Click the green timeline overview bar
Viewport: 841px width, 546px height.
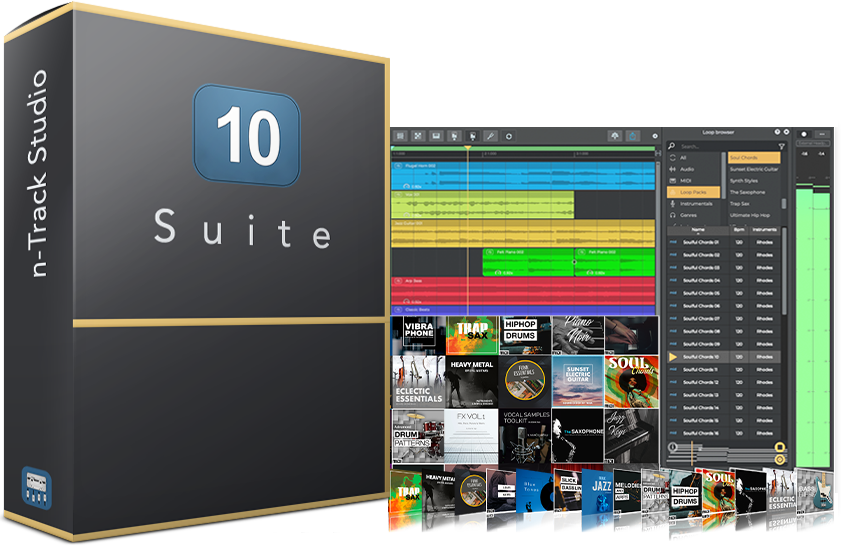coord(523,149)
